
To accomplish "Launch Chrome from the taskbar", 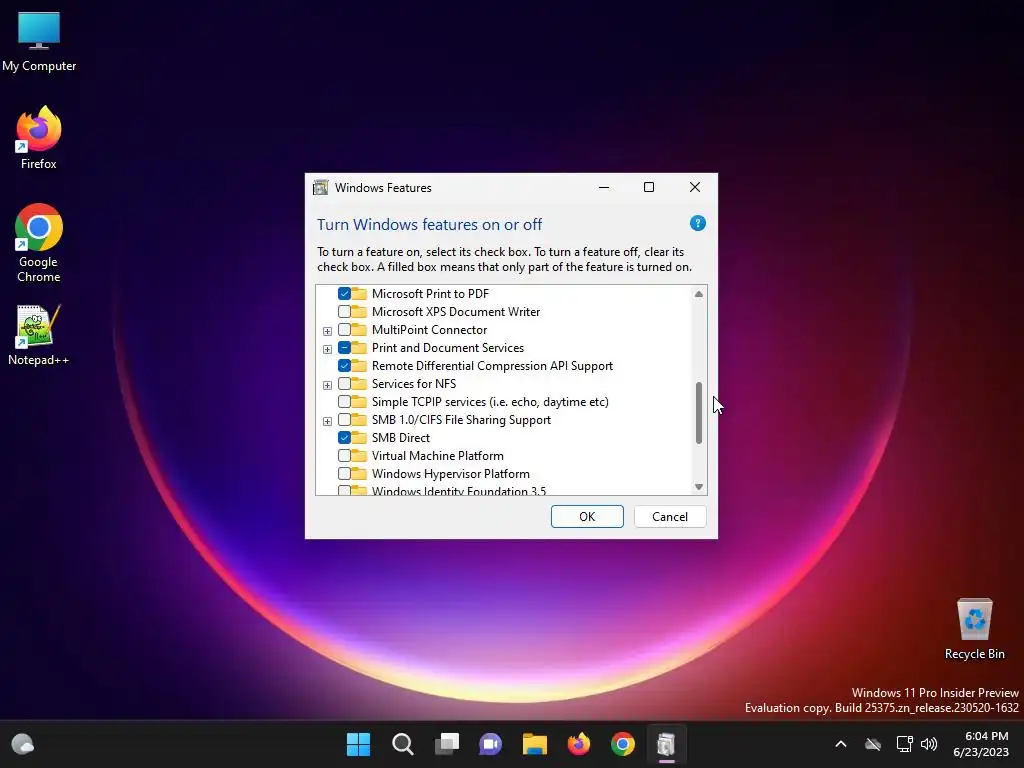I will pos(623,744).
